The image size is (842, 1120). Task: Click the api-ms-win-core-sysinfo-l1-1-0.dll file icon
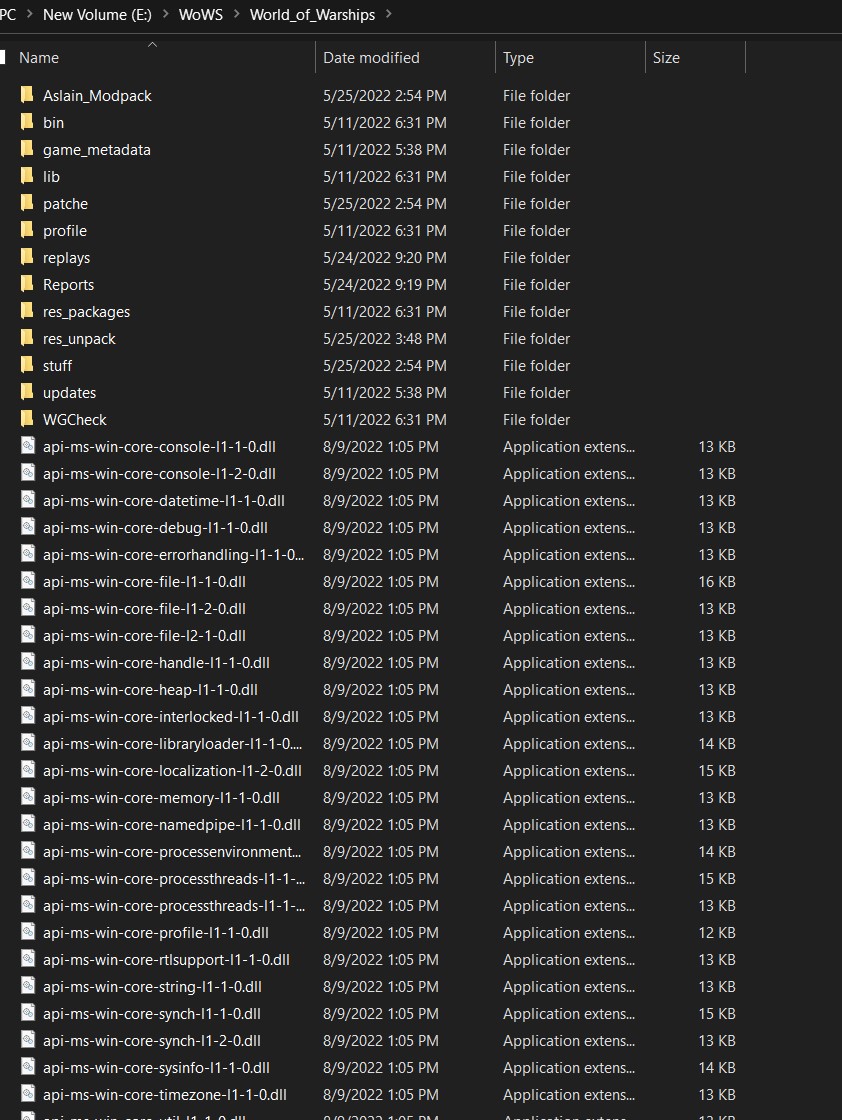28,1067
